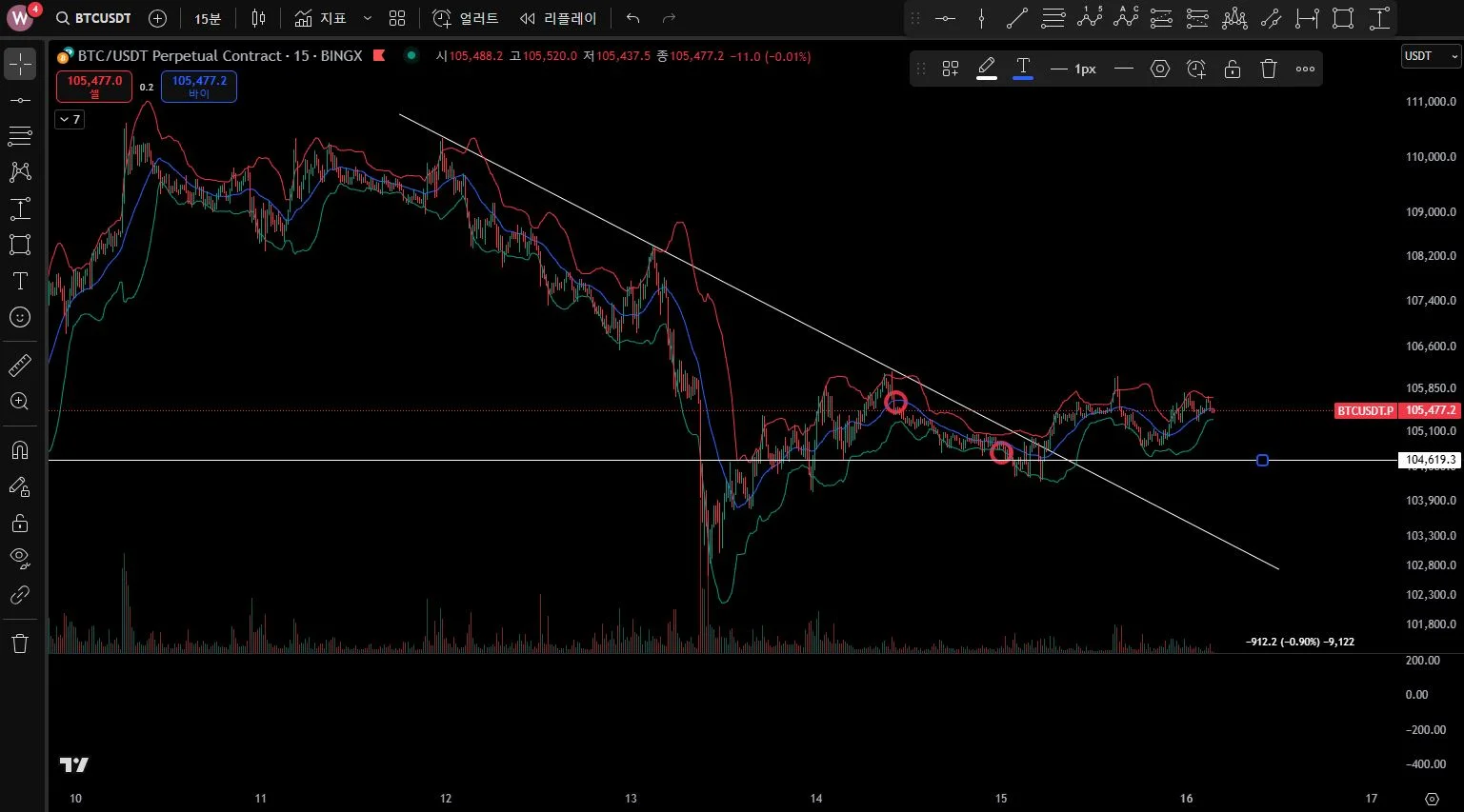
Task: Click the chain link icon in the left sidebar
Action: [20, 595]
